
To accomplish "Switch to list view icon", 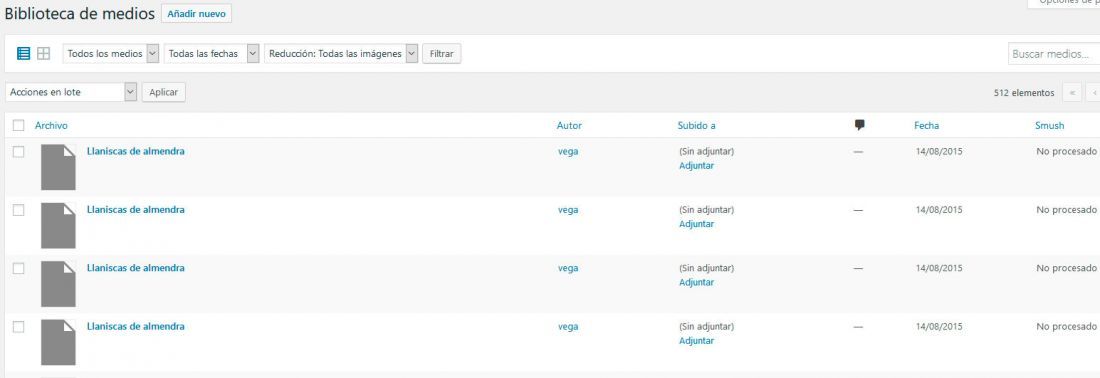I will tap(23, 53).
